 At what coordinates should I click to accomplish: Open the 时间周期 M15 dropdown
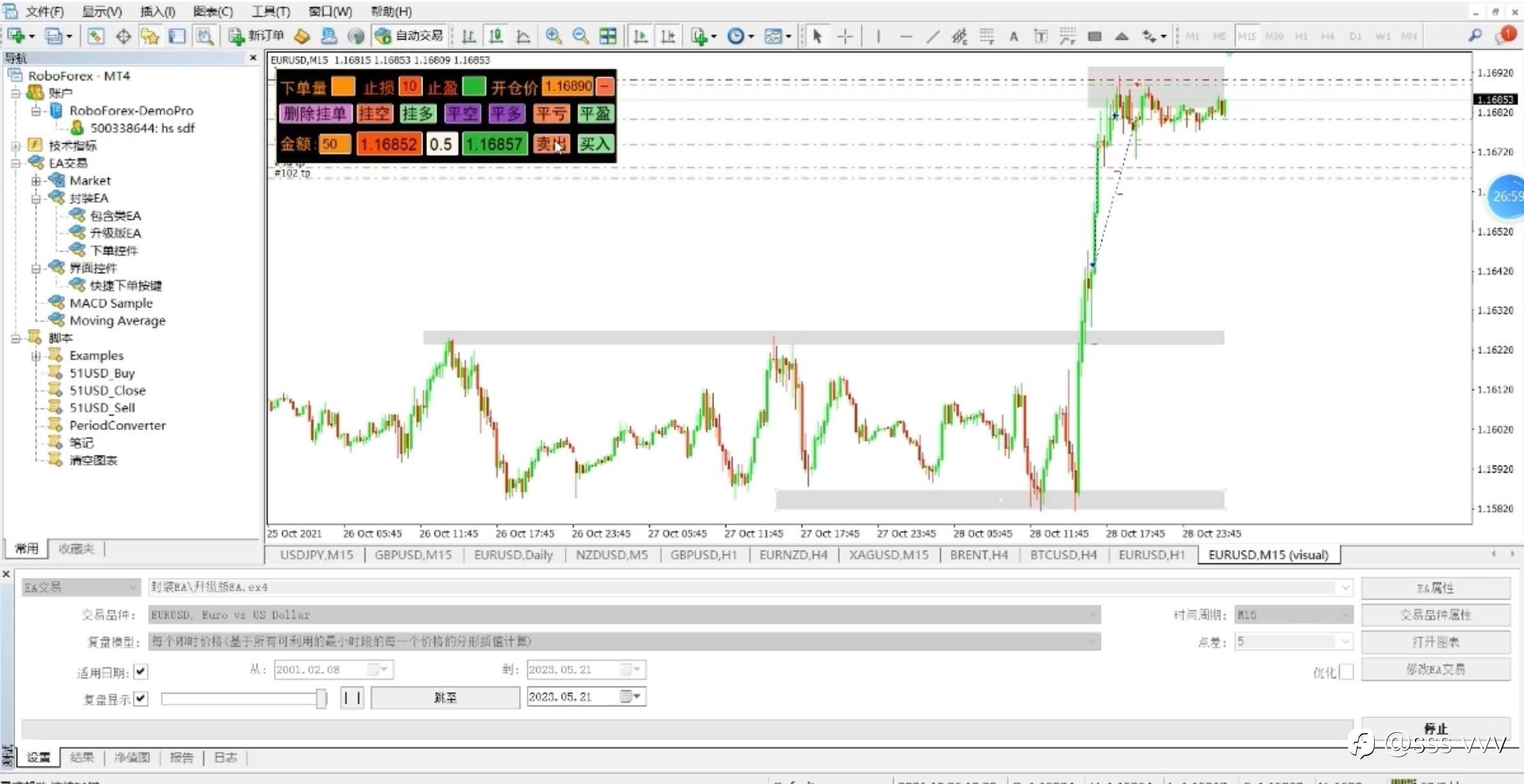coord(1293,614)
